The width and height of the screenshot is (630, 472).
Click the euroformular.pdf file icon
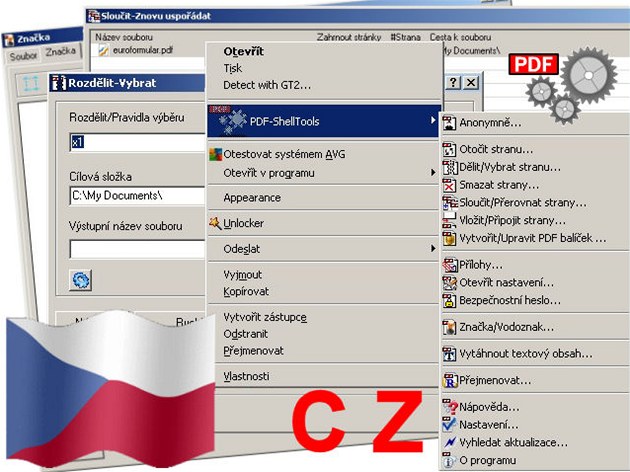click(x=103, y=51)
